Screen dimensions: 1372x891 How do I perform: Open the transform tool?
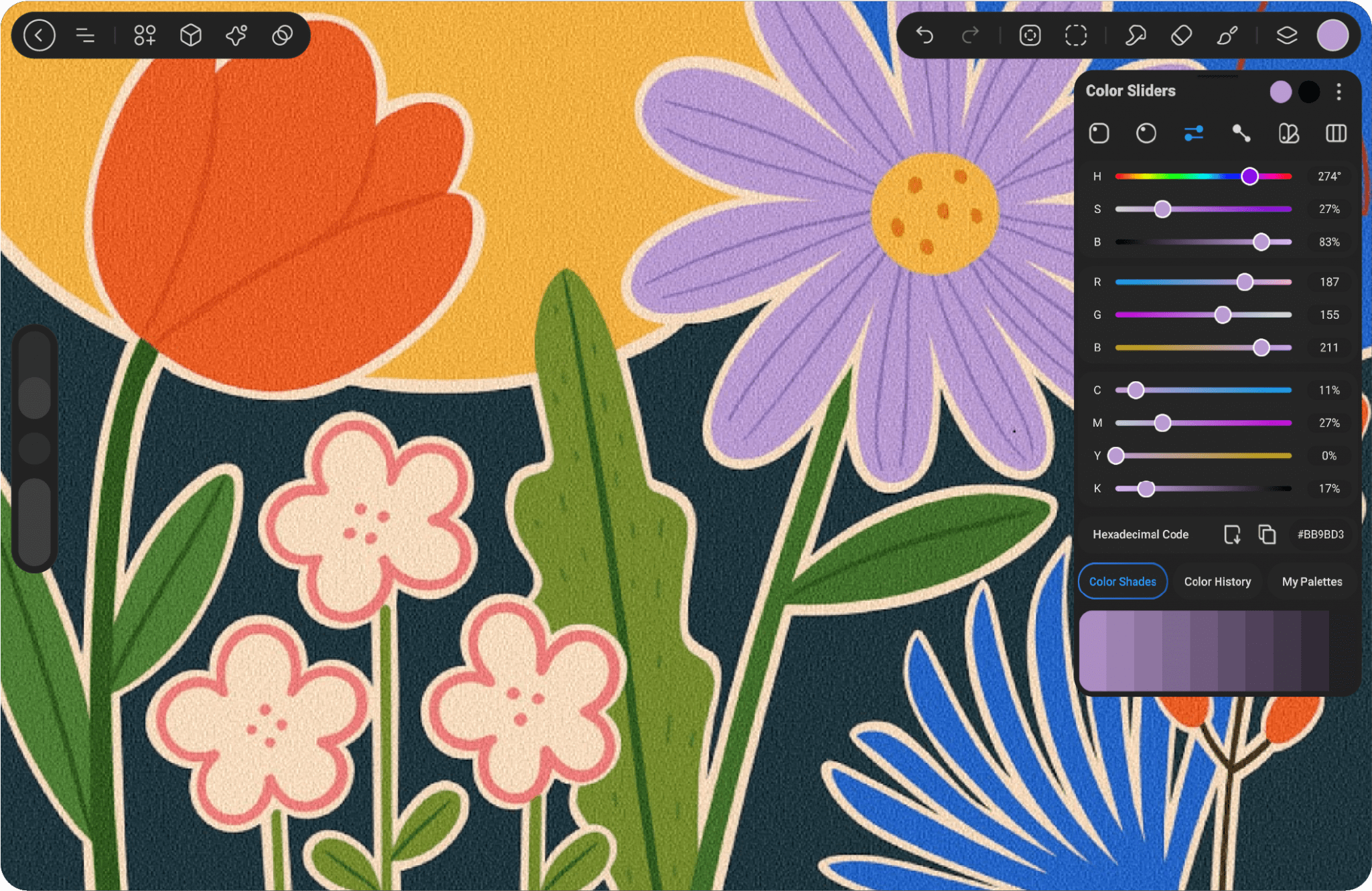tap(1029, 35)
